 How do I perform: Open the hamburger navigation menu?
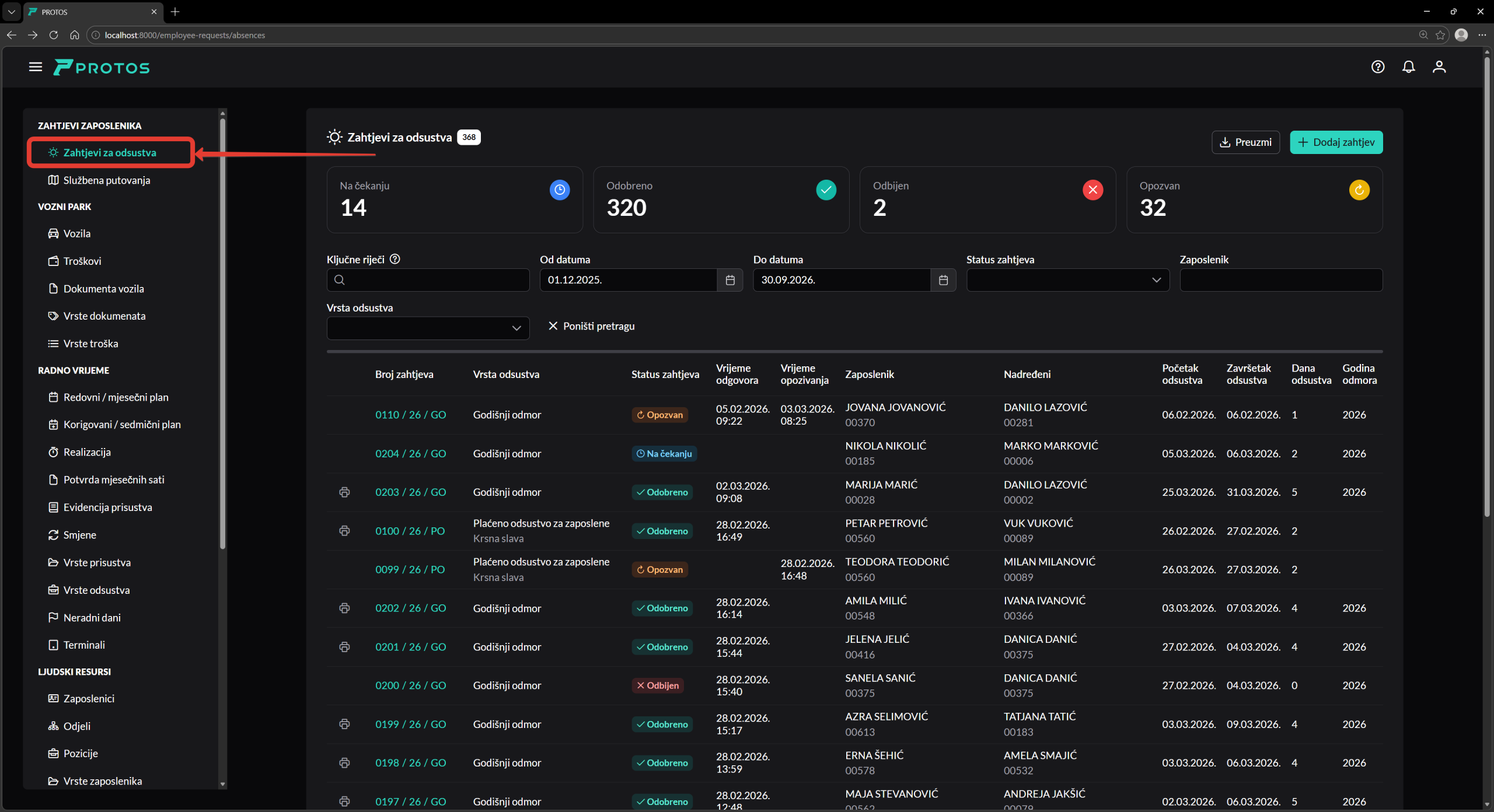pos(36,67)
